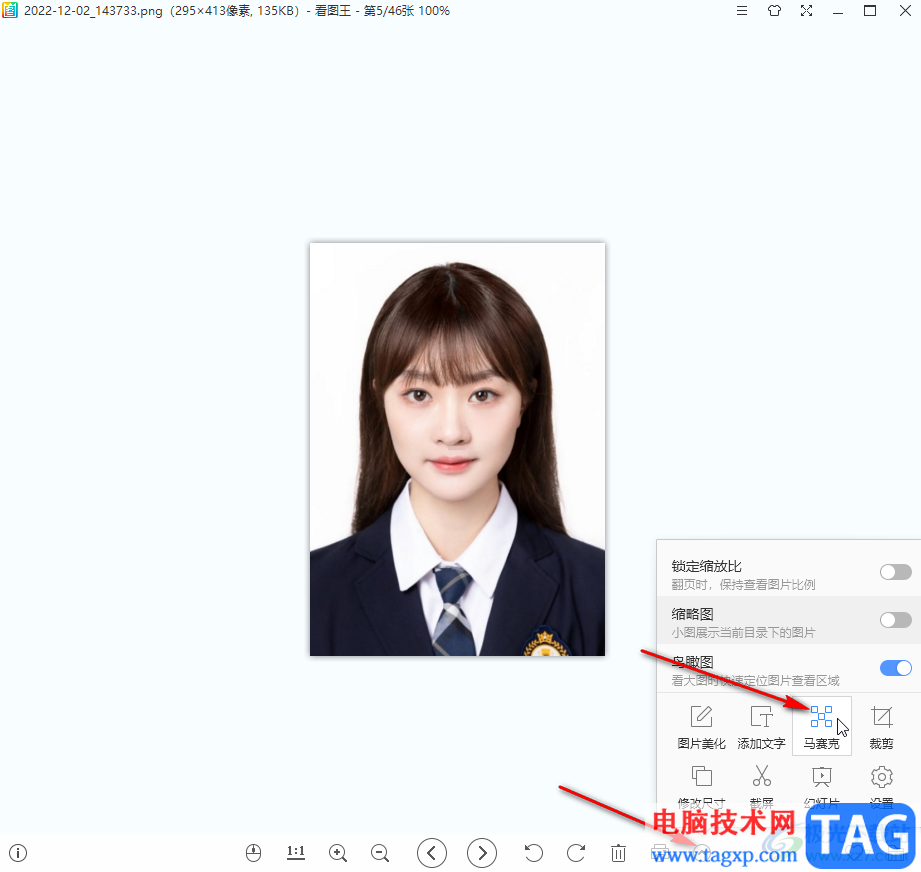Open 图片美化 image beautify tool

(x=701, y=727)
